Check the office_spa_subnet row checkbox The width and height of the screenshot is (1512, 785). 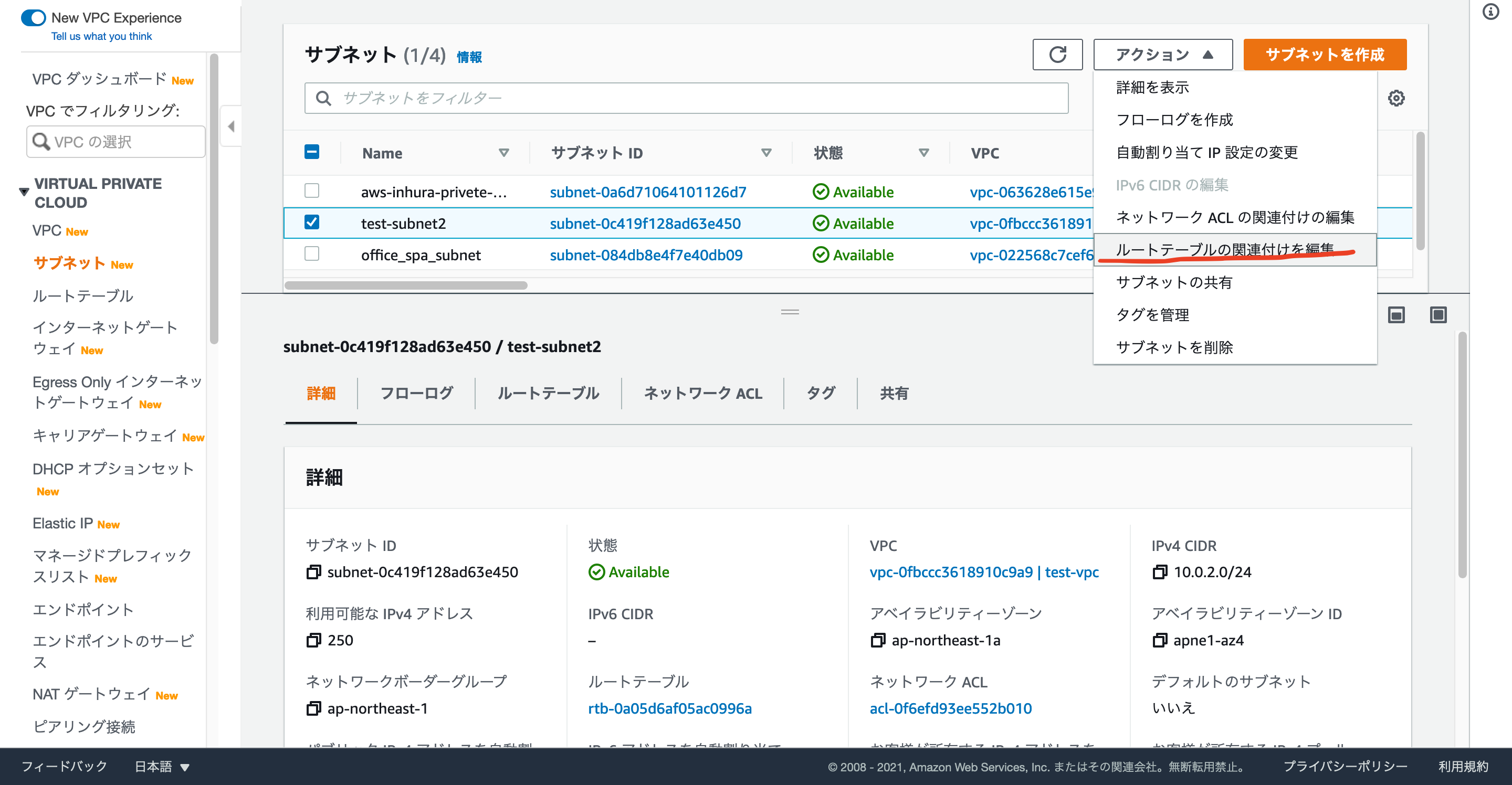(312, 254)
